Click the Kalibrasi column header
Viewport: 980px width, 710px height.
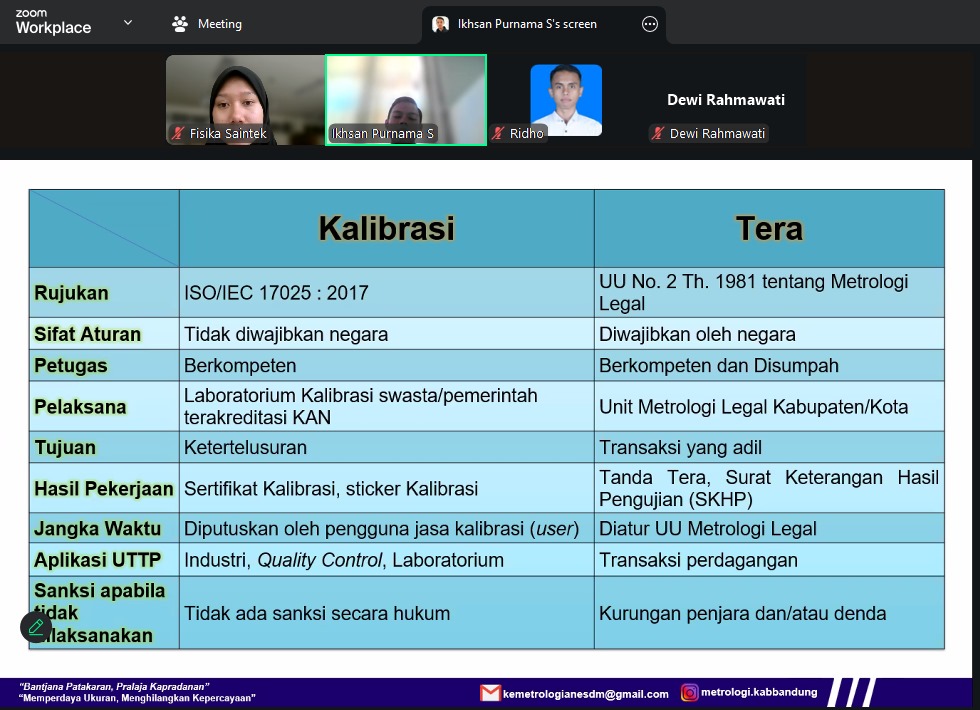(x=386, y=228)
